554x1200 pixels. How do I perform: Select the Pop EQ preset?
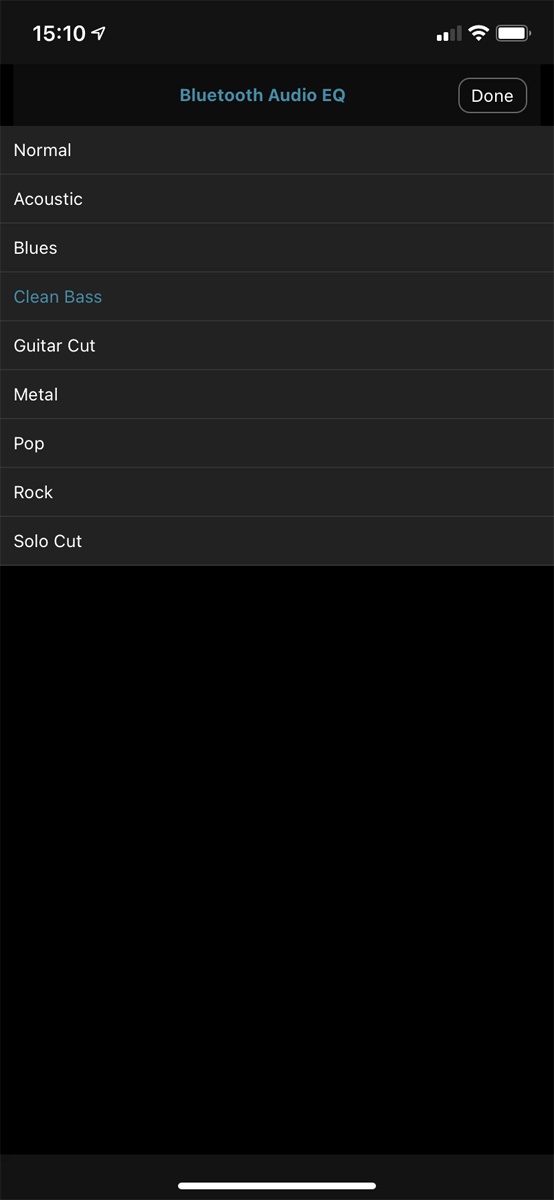pos(277,443)
